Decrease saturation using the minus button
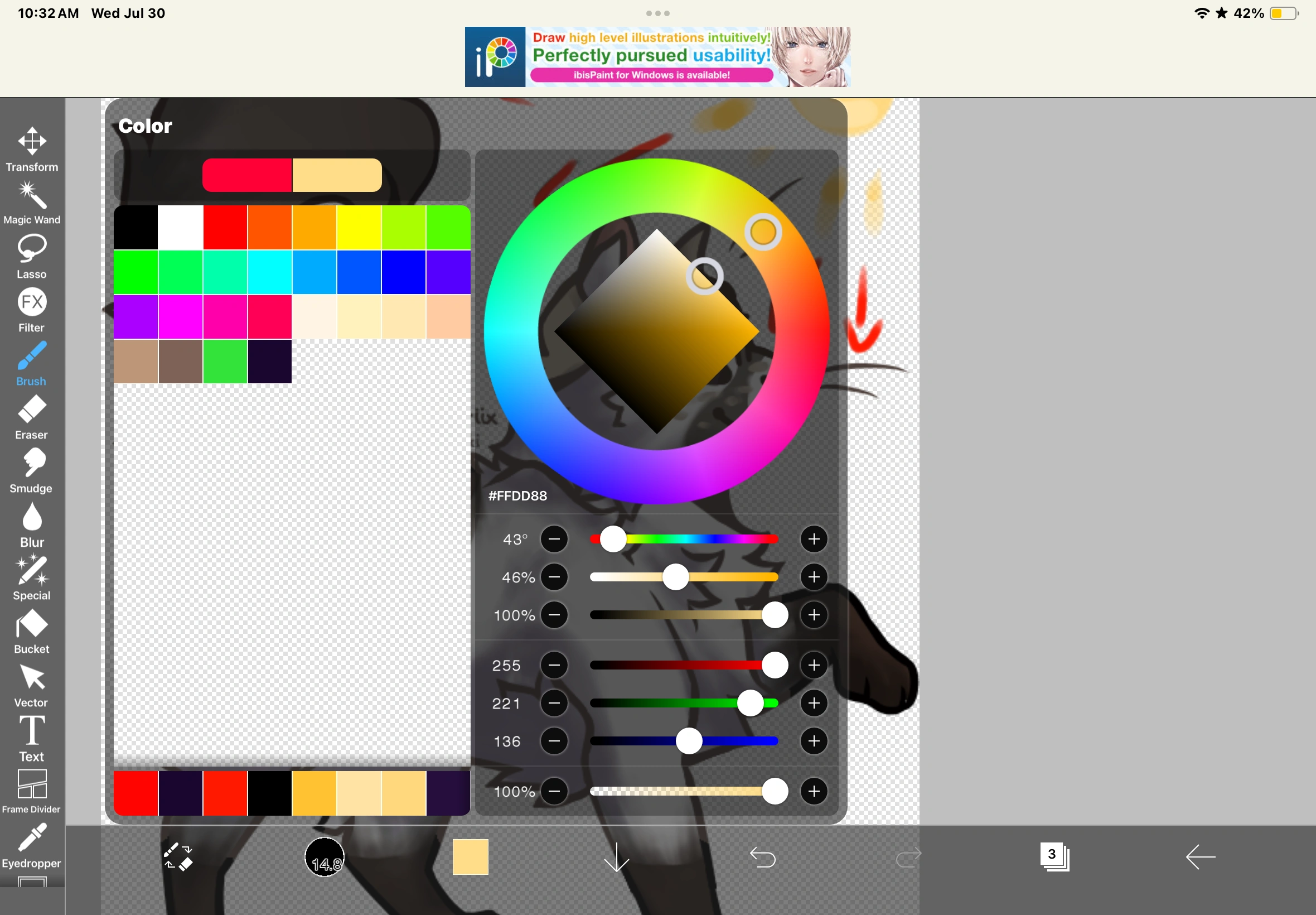The height and width of the screenshot is (915, 1316). (554, 577)
